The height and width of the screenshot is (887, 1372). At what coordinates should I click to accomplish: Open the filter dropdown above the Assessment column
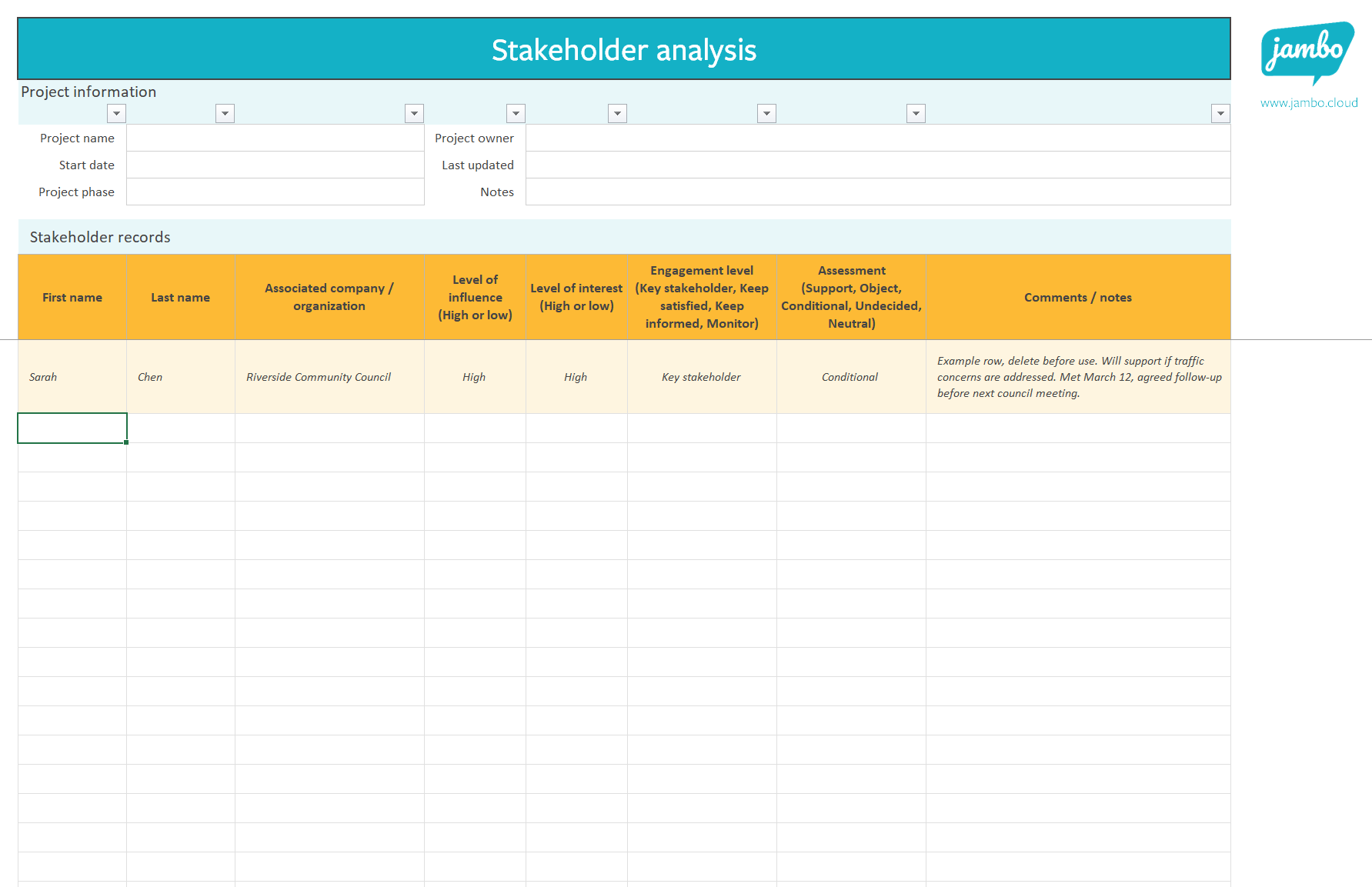pyautogui.click(x=916, y=114)
